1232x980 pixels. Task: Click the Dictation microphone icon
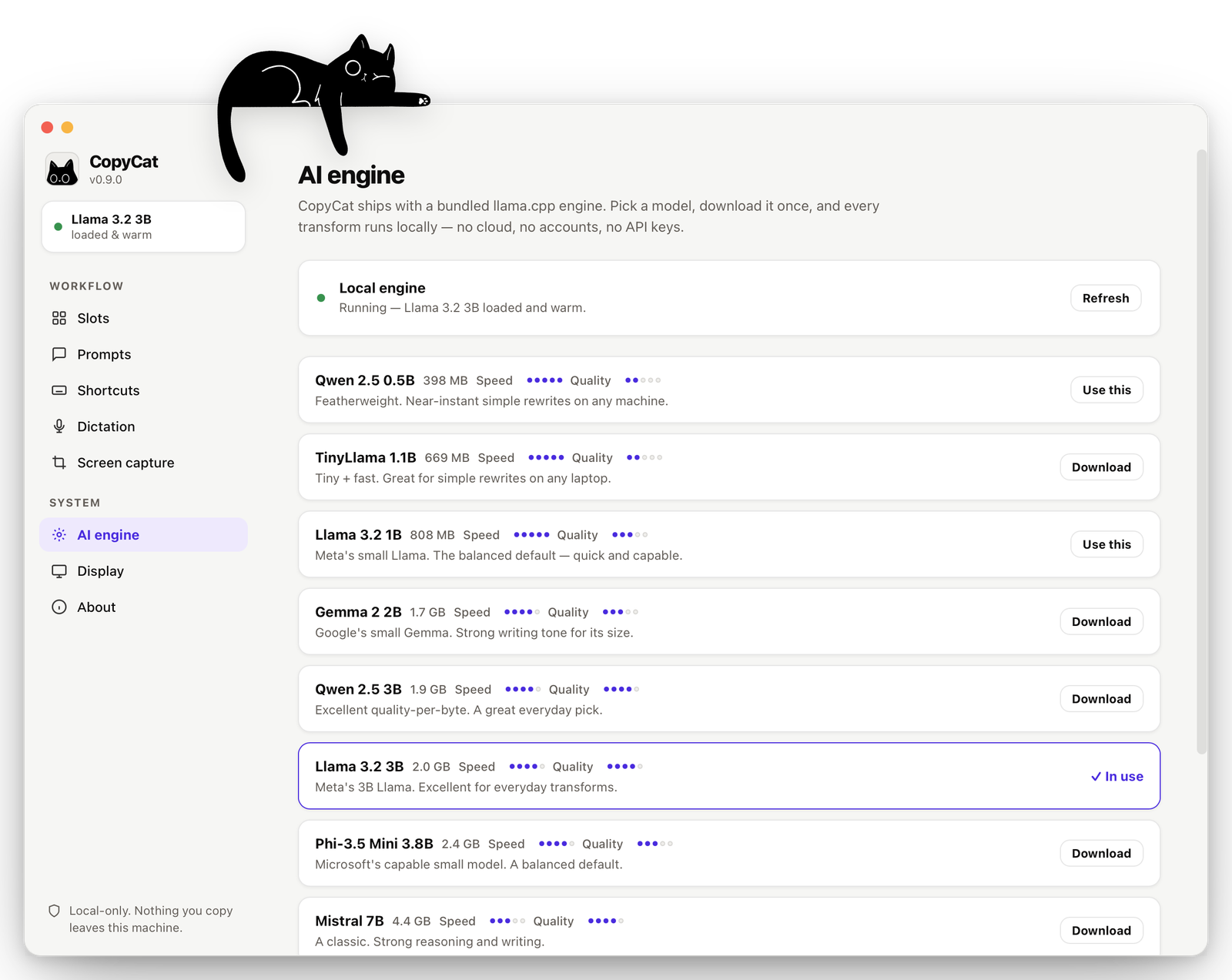tap(59, 426)
